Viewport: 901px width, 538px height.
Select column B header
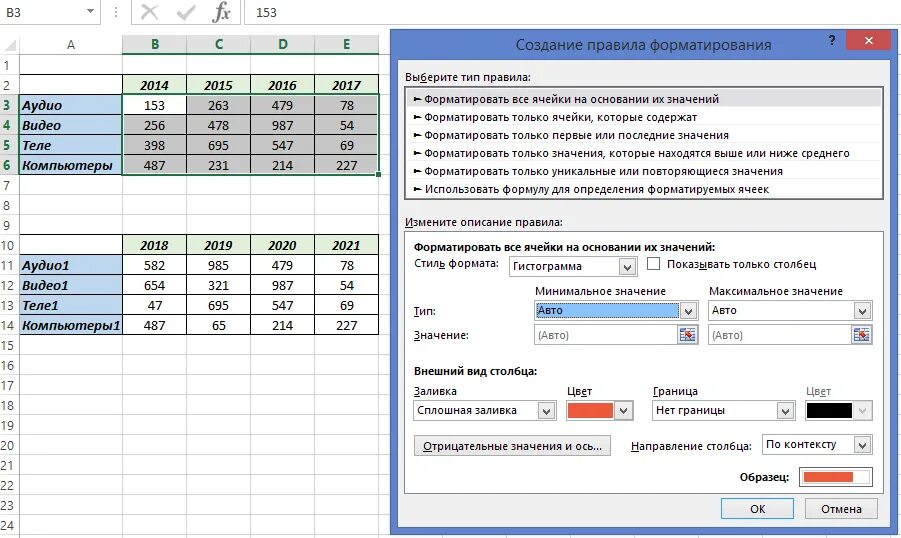(155, 44)
